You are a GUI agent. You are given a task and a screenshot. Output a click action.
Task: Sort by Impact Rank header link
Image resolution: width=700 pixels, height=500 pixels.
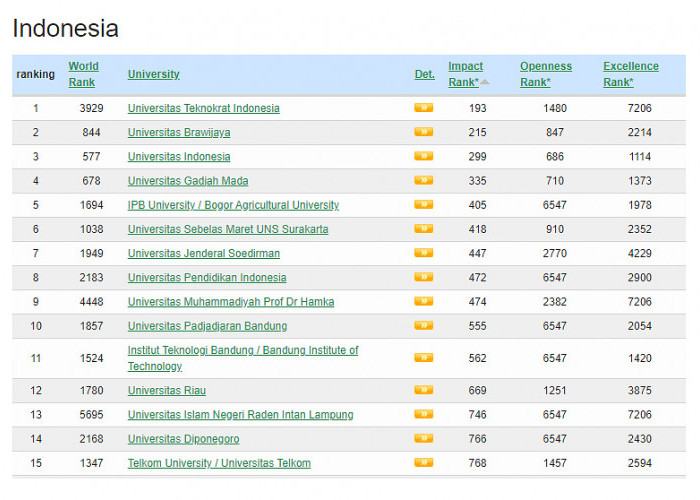[465, 74]
